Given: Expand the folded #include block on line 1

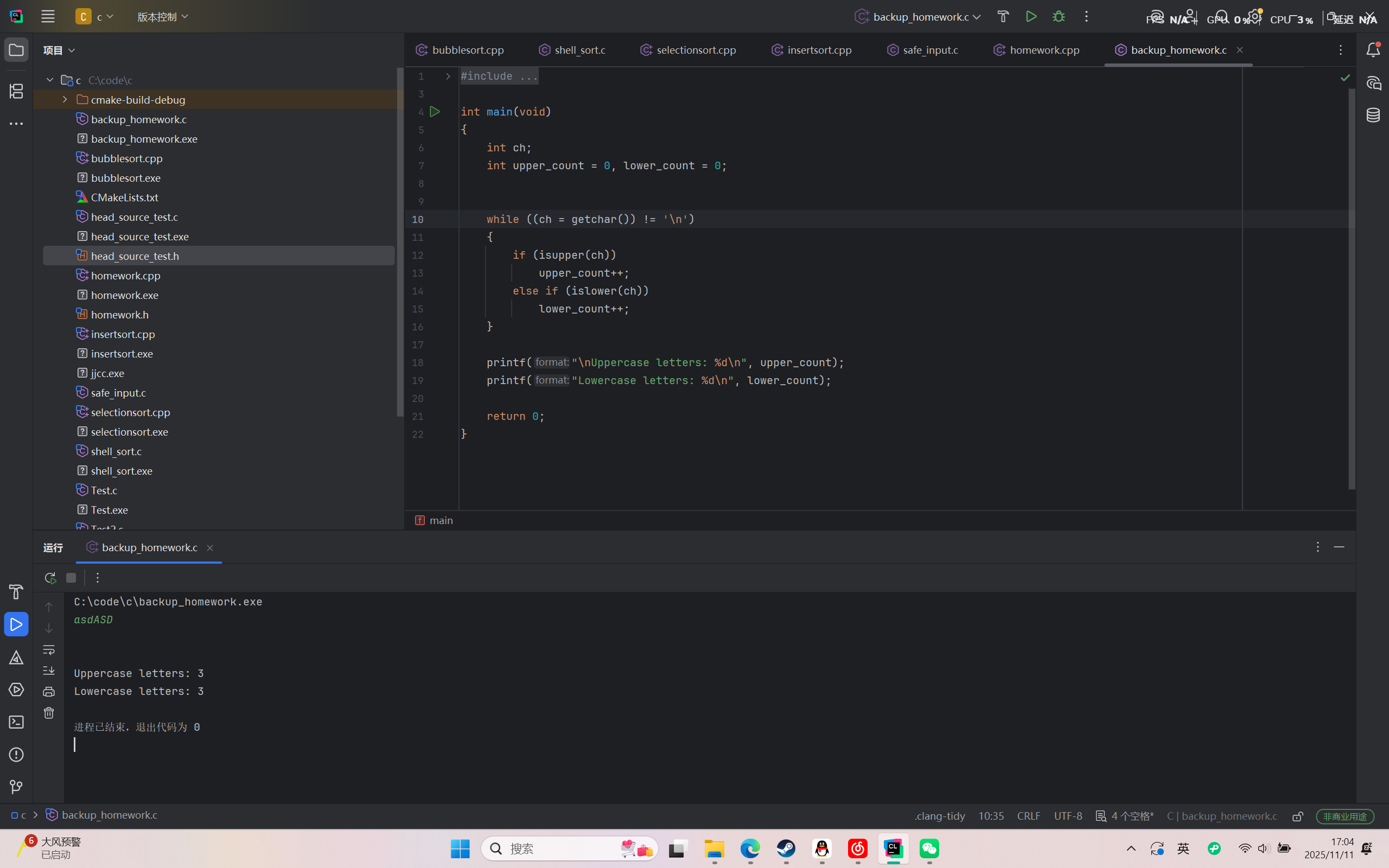Looking at the screenshot, I should [448, 76].
